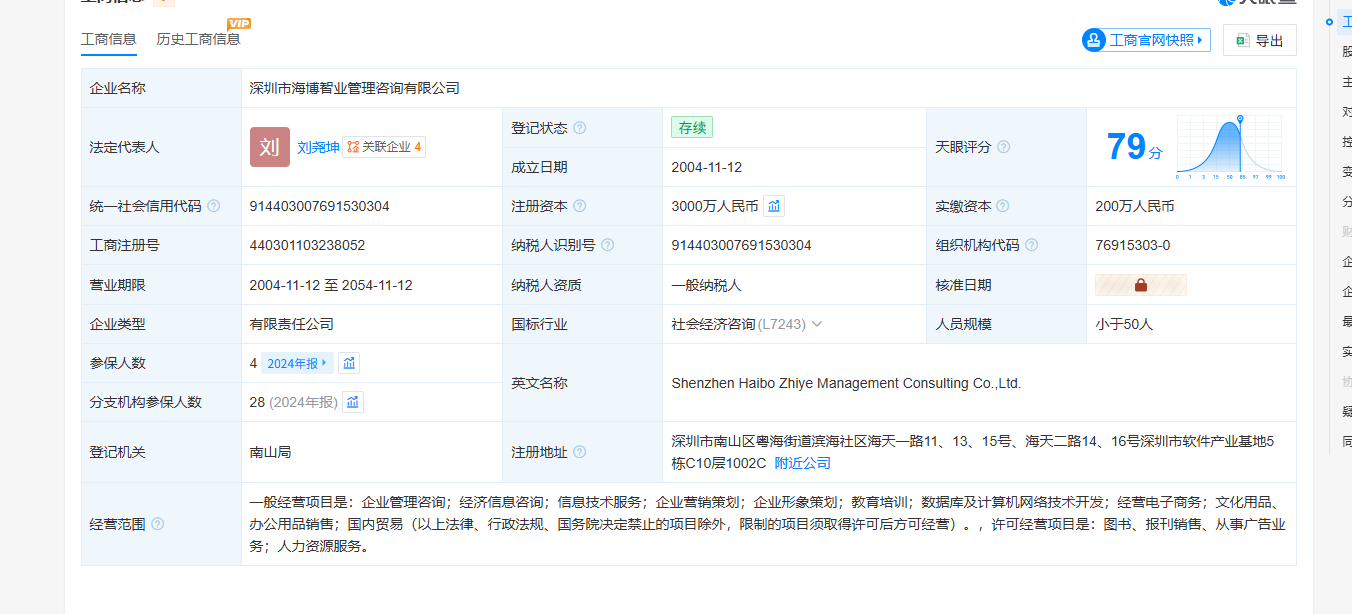Image resolution: width=1352 pixels, height=614 pixels.
Task: Select 纳税人资质 value 一般纳税人
Action: (706, 285)
